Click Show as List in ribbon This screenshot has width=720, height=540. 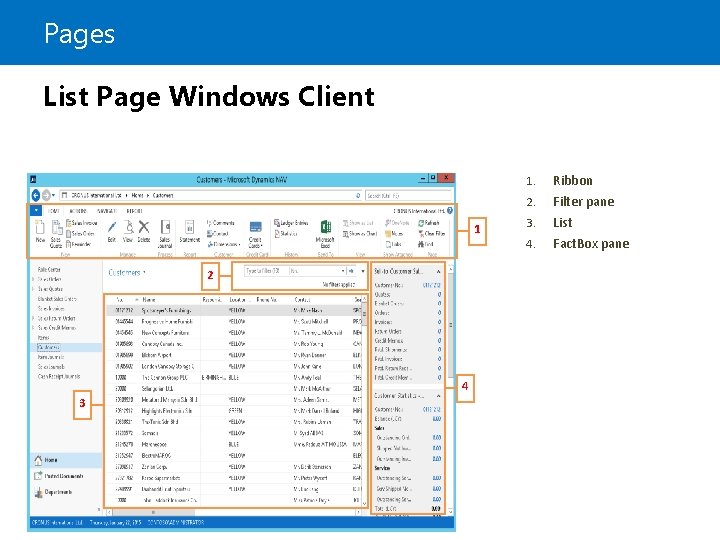358,223
